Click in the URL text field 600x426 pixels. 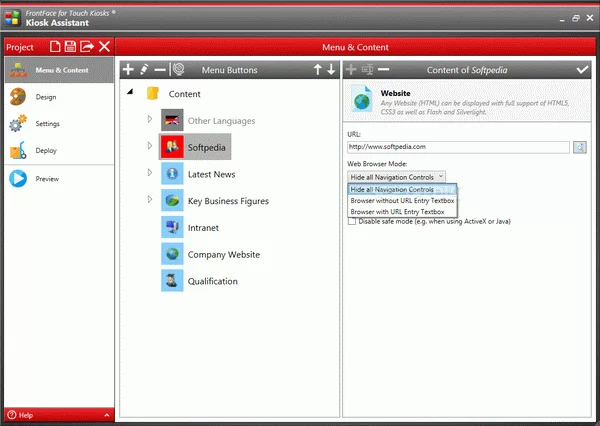click(x=458, y=147)
